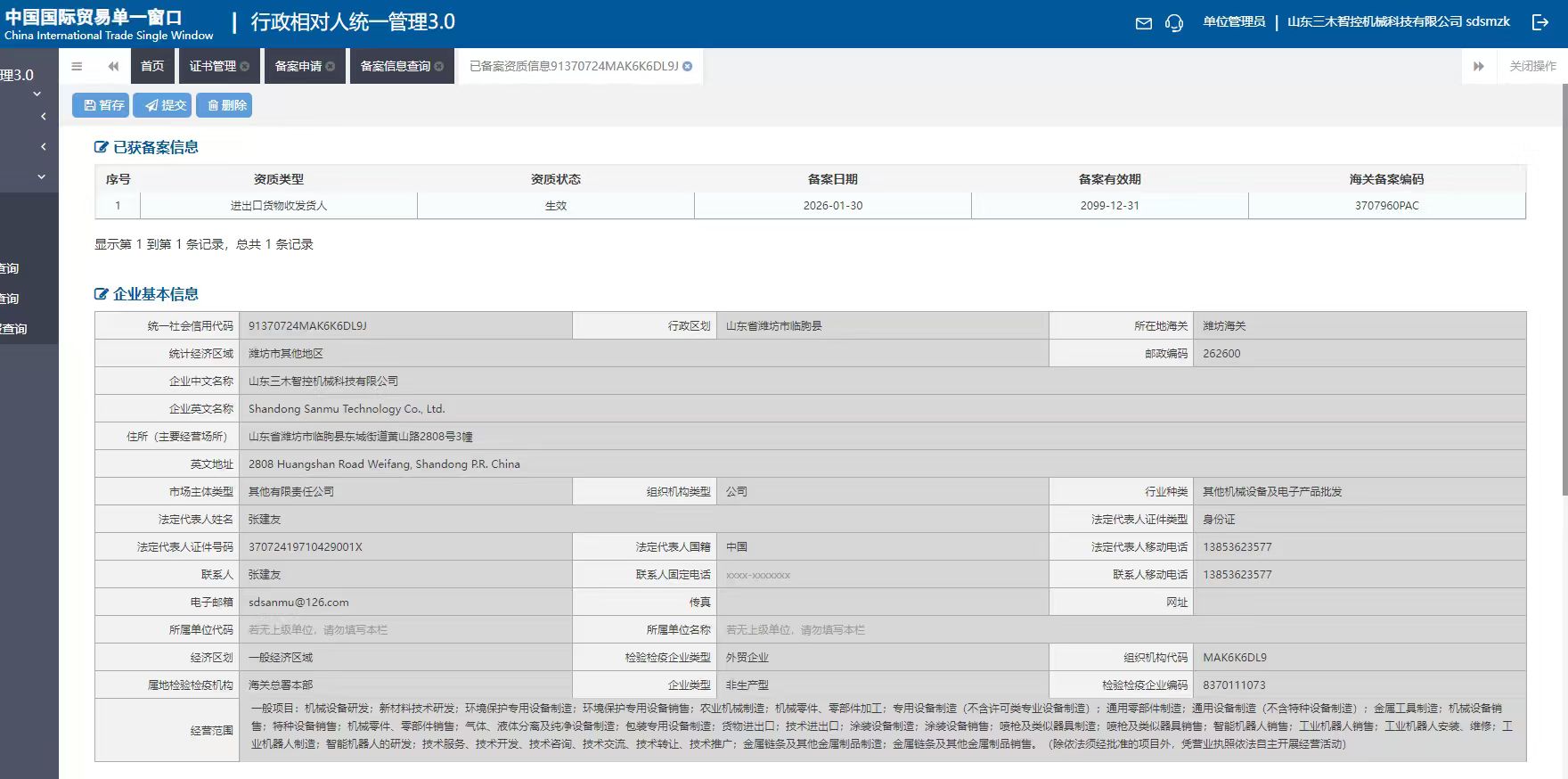Click the 删除 delete button

click(x=226, y=105)
